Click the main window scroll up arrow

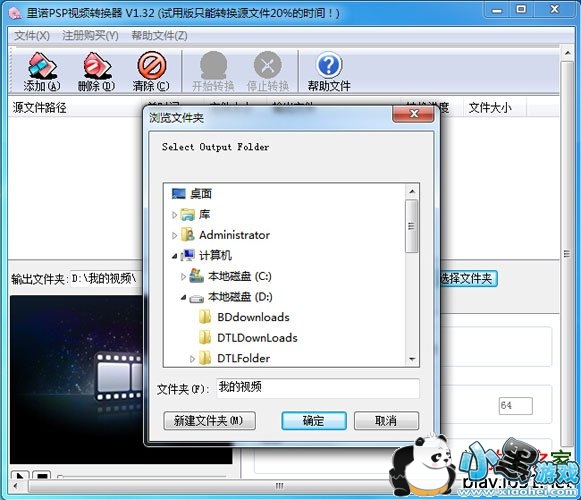(x=567, y=53)
